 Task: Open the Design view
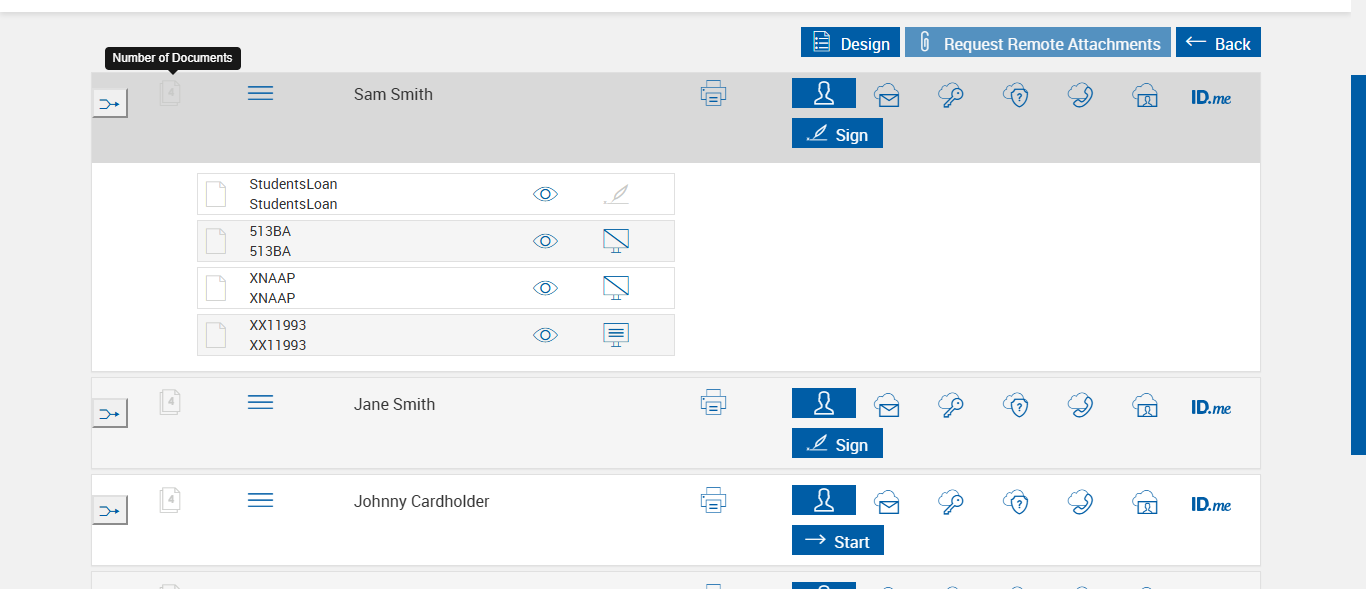click(850, 43)
